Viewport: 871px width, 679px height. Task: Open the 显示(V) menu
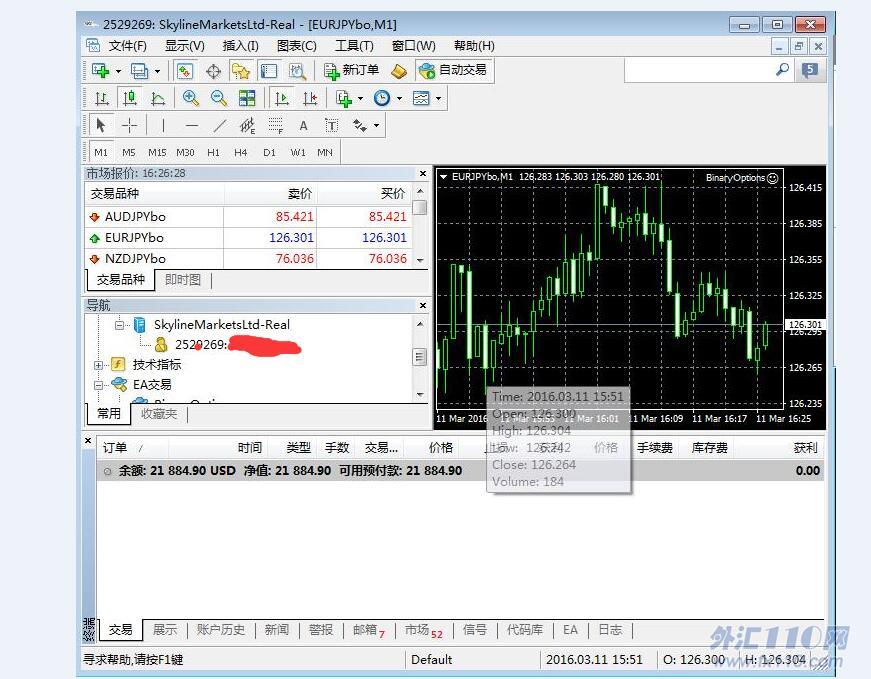[x=184, y=46]
